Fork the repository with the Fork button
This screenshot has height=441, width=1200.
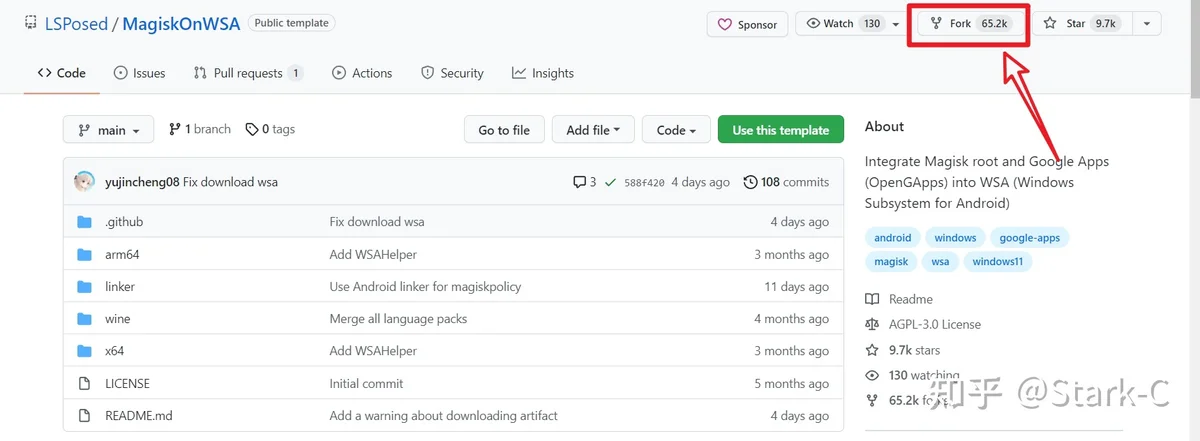click(x=969, y=23)
